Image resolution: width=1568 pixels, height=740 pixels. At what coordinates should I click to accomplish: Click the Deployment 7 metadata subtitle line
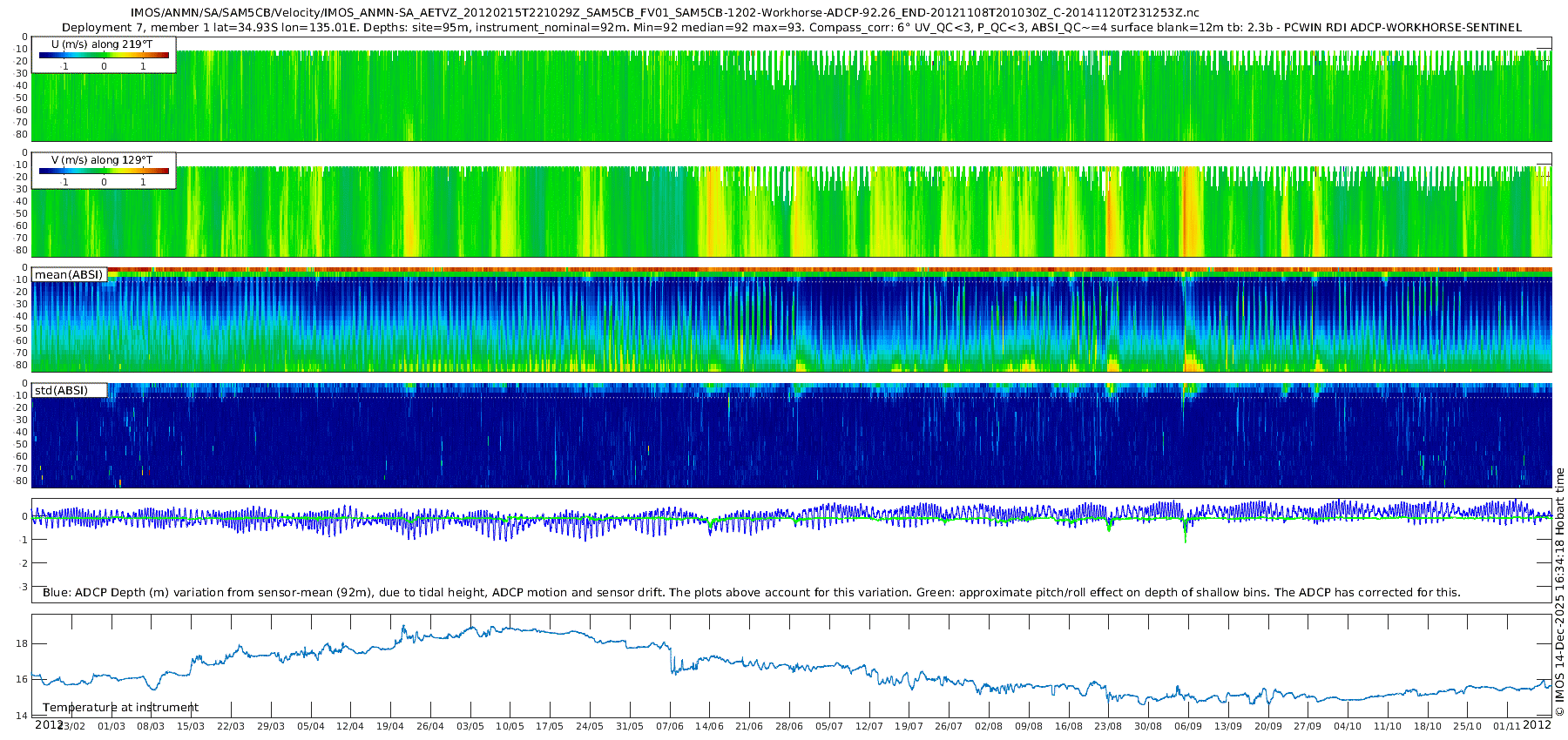[791, 28]
